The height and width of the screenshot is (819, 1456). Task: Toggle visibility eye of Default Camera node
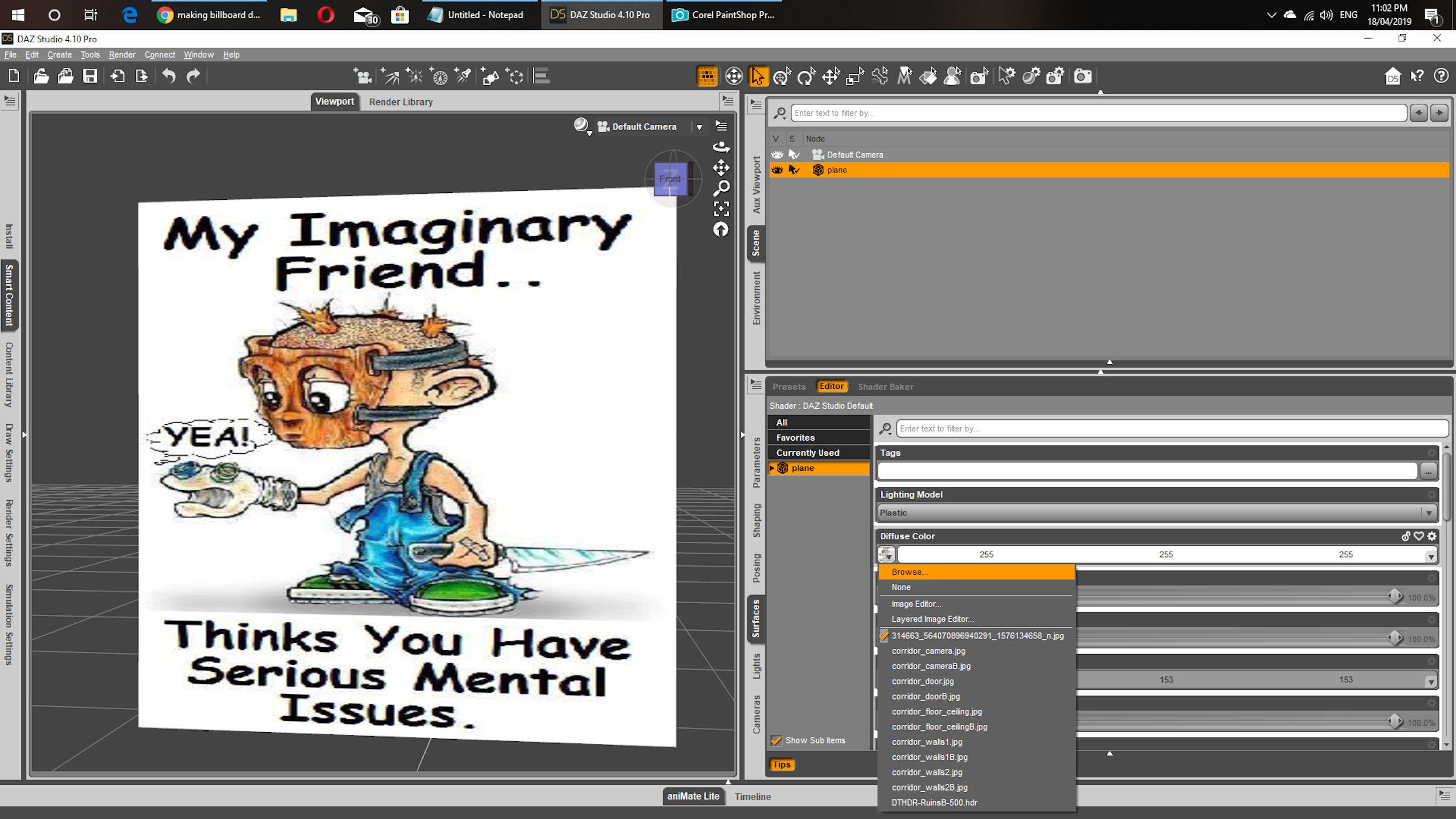(777, 154)
